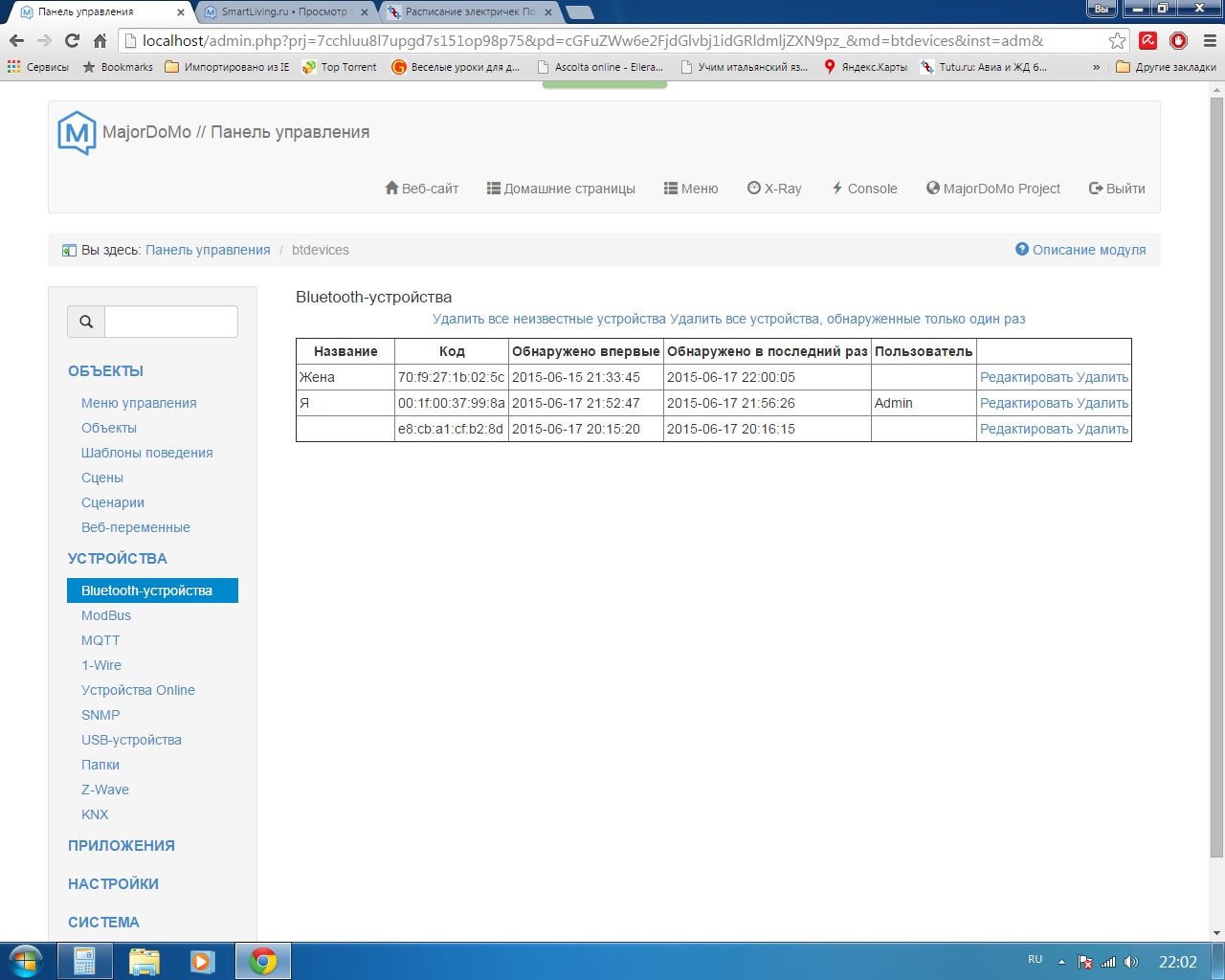Open Устройства Online in the sidebar
1225x980 pixels.
[x=138, y=690]
